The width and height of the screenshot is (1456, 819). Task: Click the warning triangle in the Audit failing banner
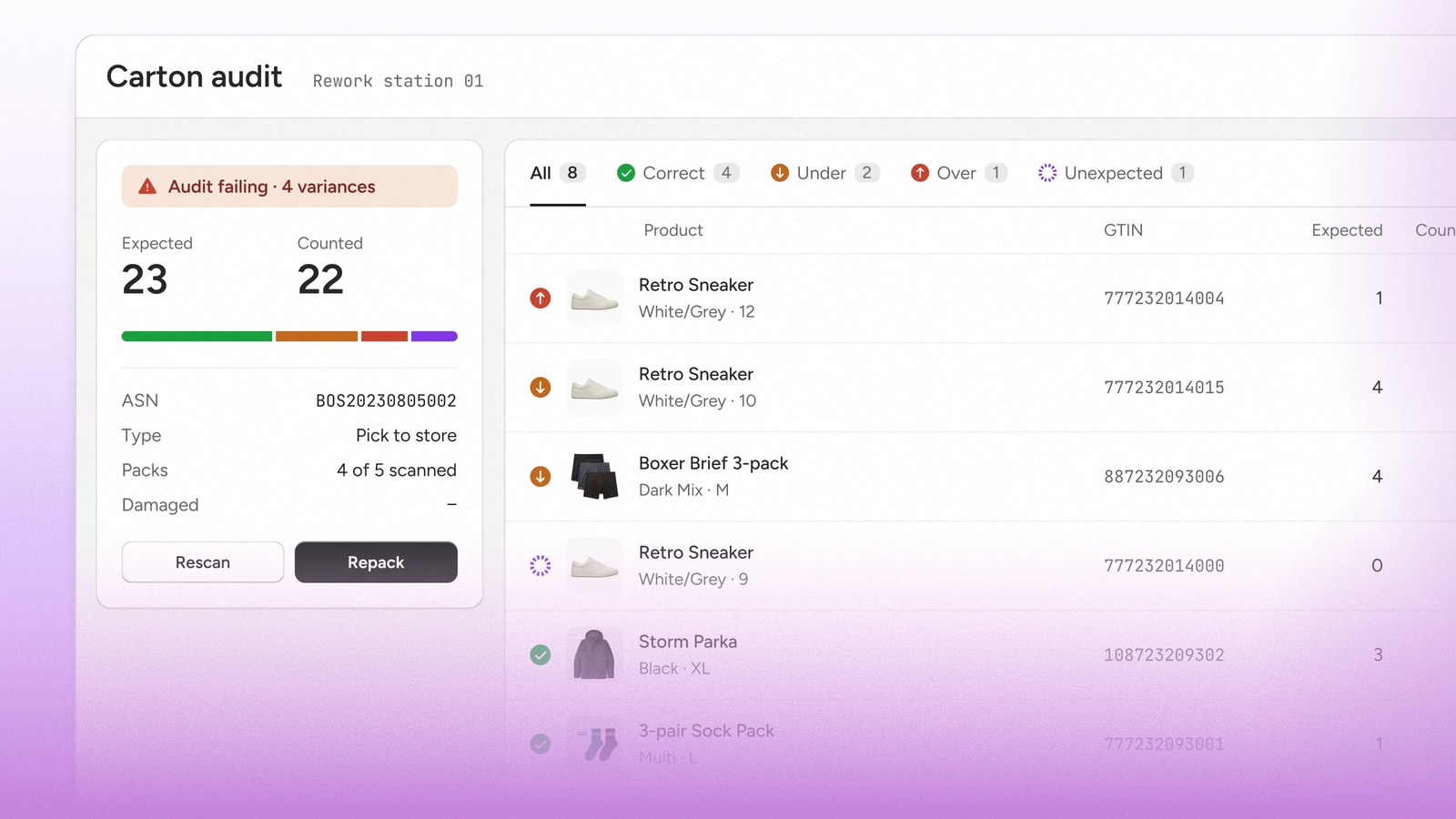click(x=147, y=187)
